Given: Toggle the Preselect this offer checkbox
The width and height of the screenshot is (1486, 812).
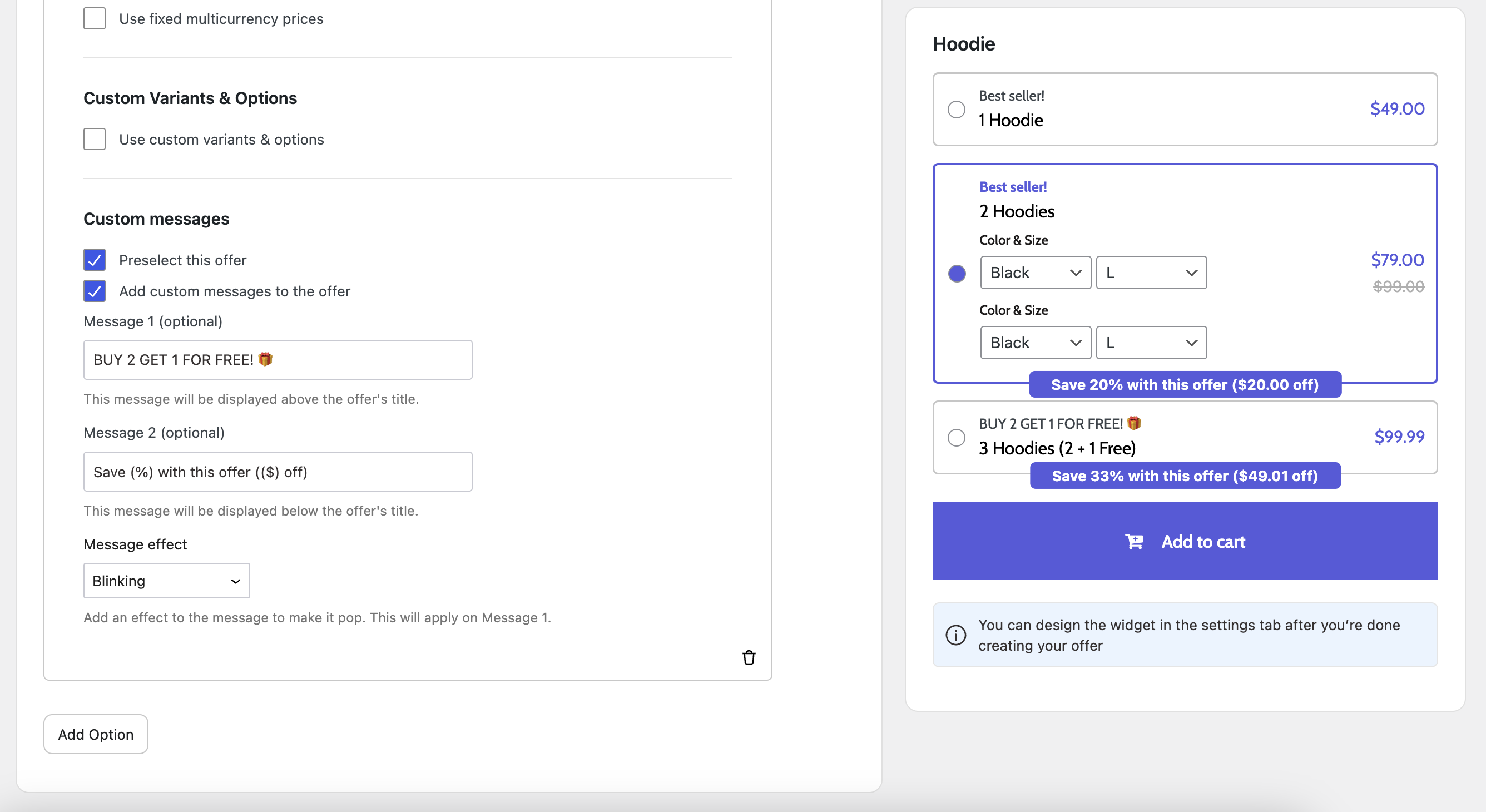Looking at the screenshot, I should click(x=93, y=259).
